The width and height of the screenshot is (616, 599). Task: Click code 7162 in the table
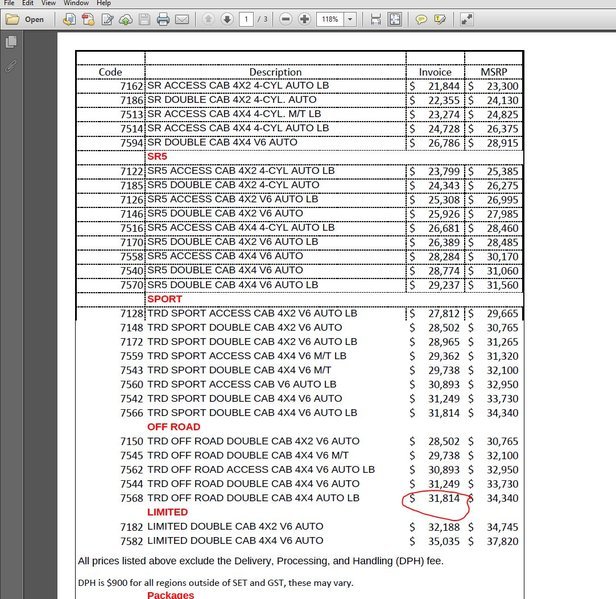(131, 86)
